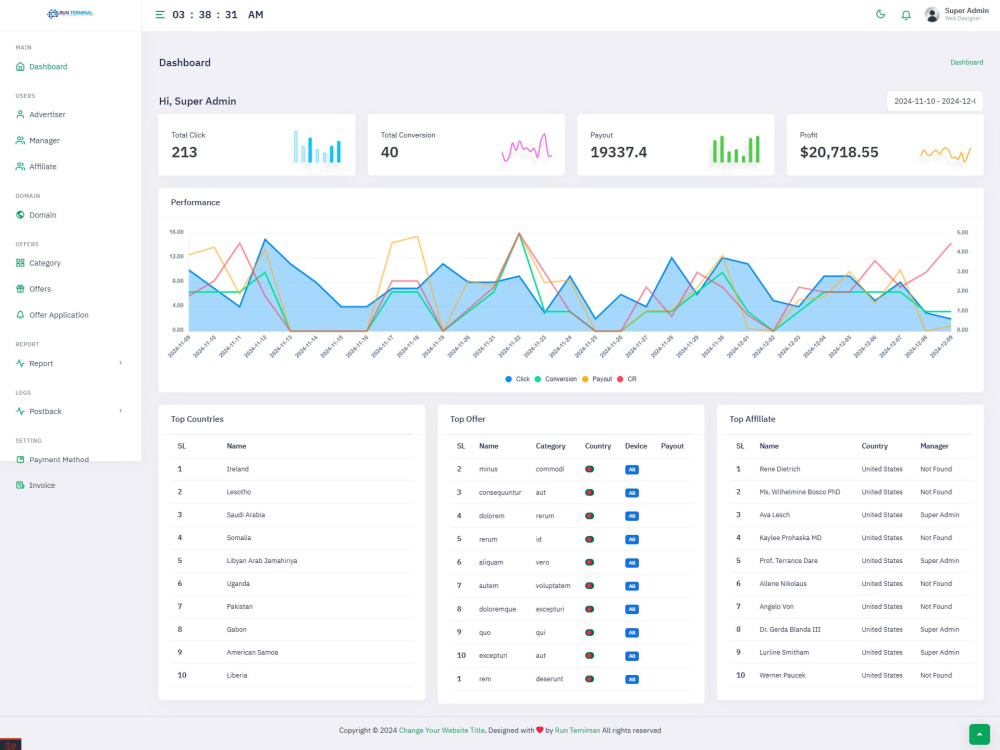Follow the Change Your Website Title footer link
1000x750 pixels.
coord(441,730)
